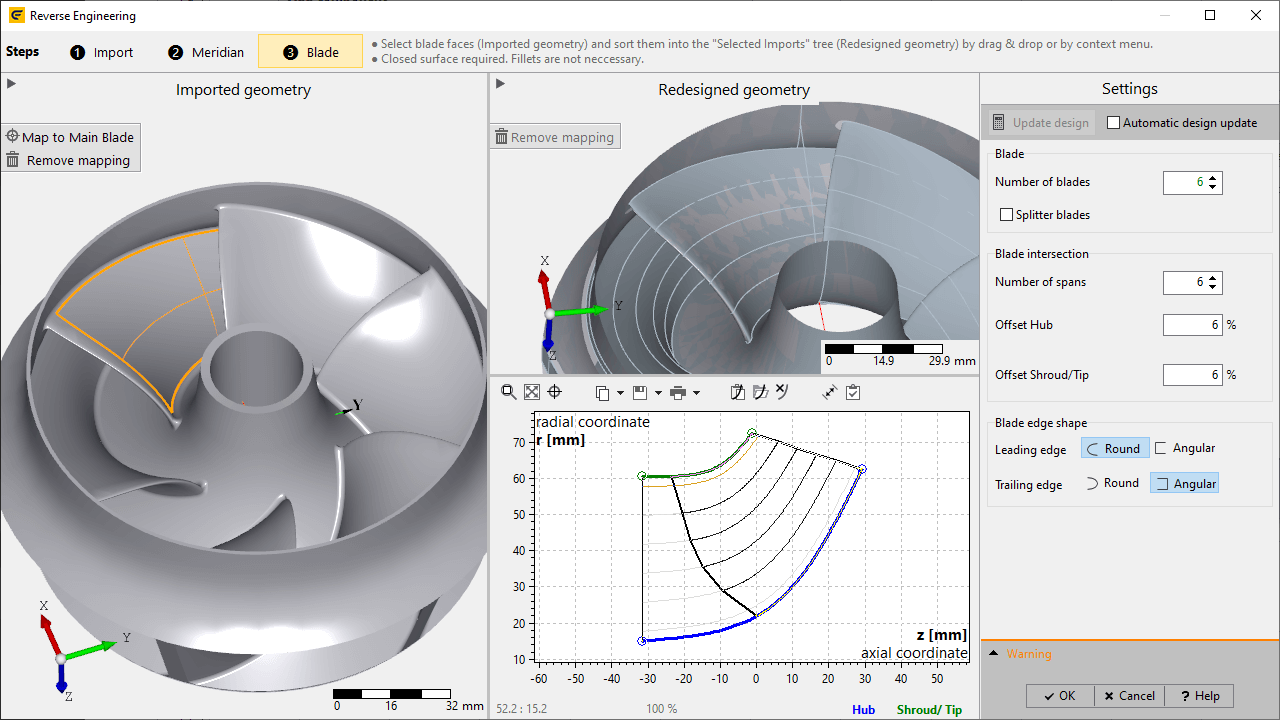Go to the Import step
Image resolution: width=1280 pixels, height=720 pixels.
click(x=101, y=52)
